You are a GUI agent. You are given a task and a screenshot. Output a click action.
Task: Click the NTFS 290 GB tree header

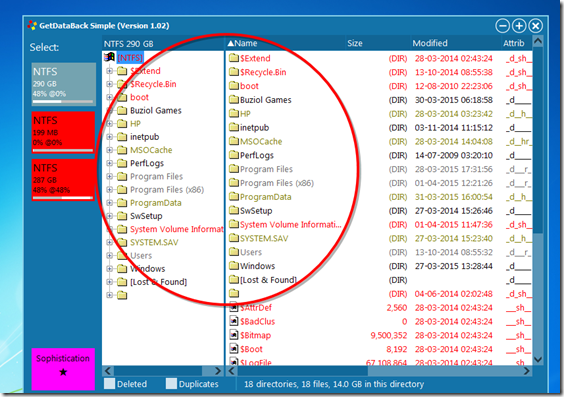(x=163, y=44)
